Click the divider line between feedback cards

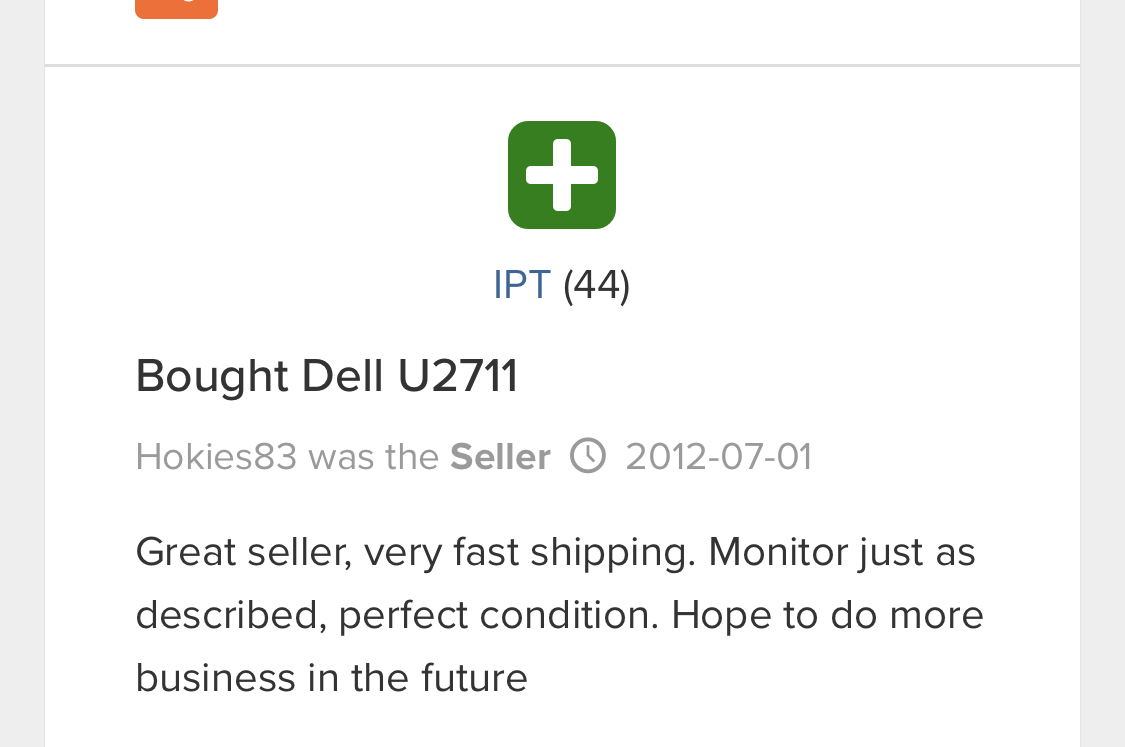(x=562, y=66)
